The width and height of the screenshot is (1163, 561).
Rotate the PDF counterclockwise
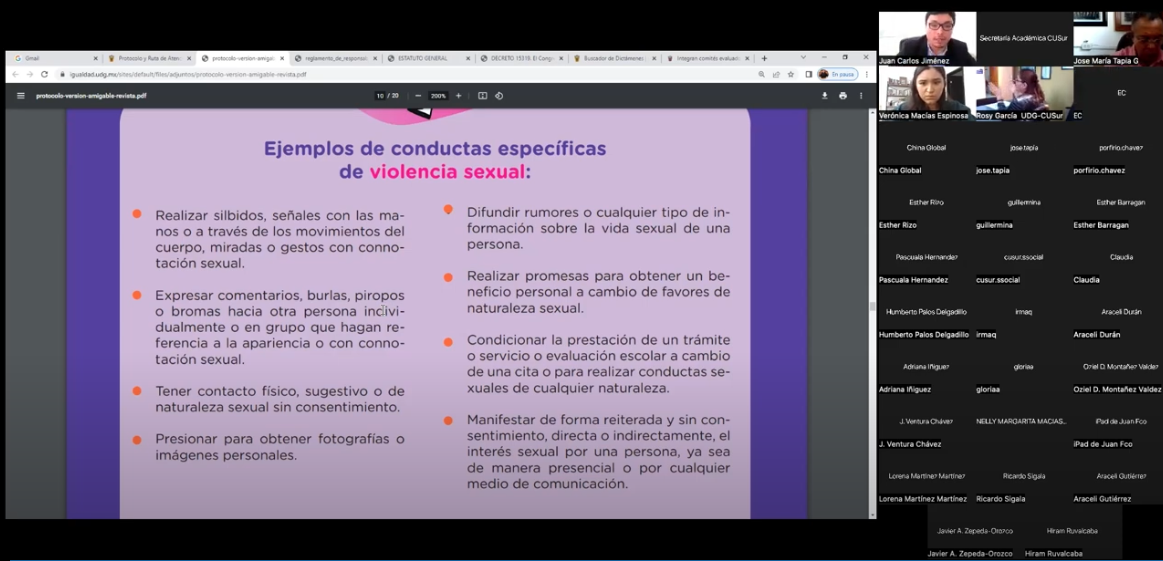[x=499, y=96]
